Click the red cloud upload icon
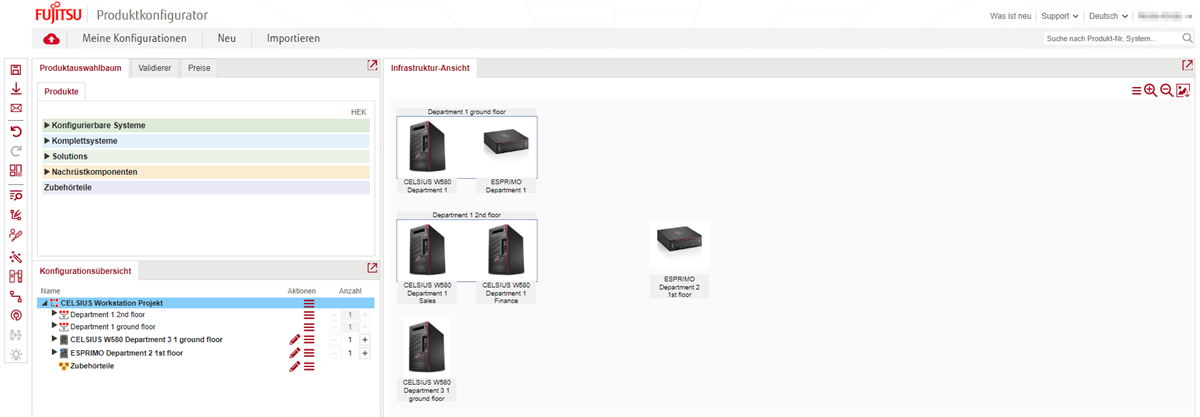The image size is (1200, 417). pyautogui.click(x=52, y=39)
